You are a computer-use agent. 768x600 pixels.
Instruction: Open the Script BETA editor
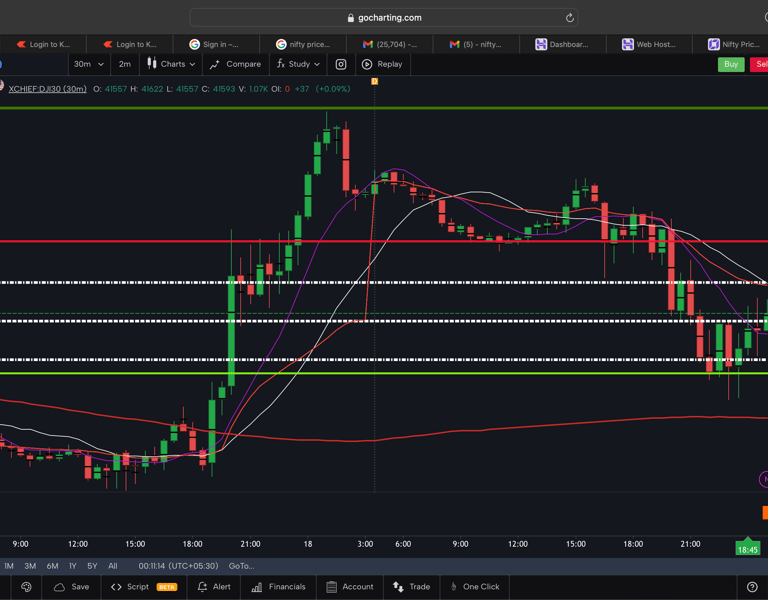point(144,587)
